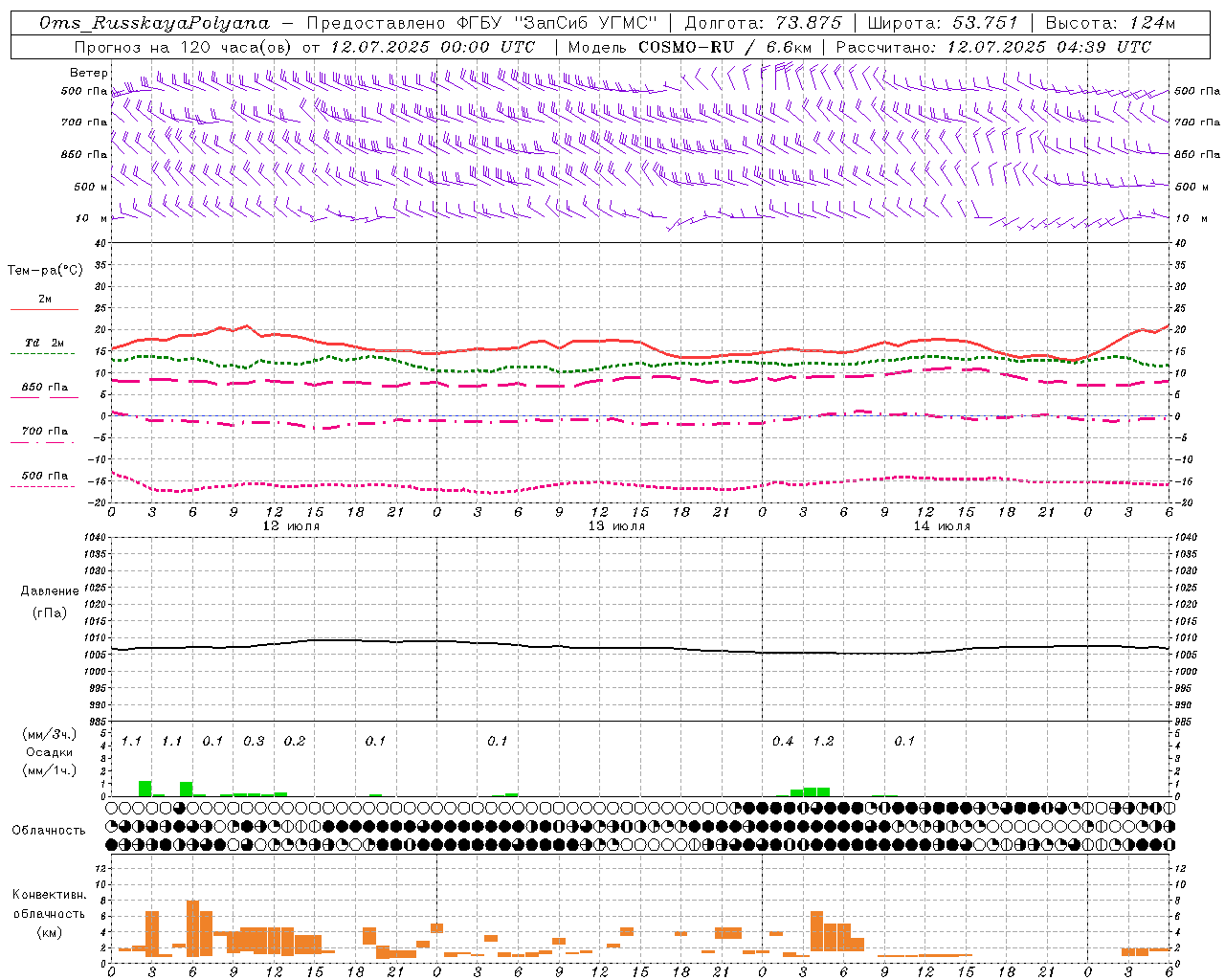Screen dimensions: 1225x980
Task: Click the 0.4 three-hour precipitation value
Action: 783,741
